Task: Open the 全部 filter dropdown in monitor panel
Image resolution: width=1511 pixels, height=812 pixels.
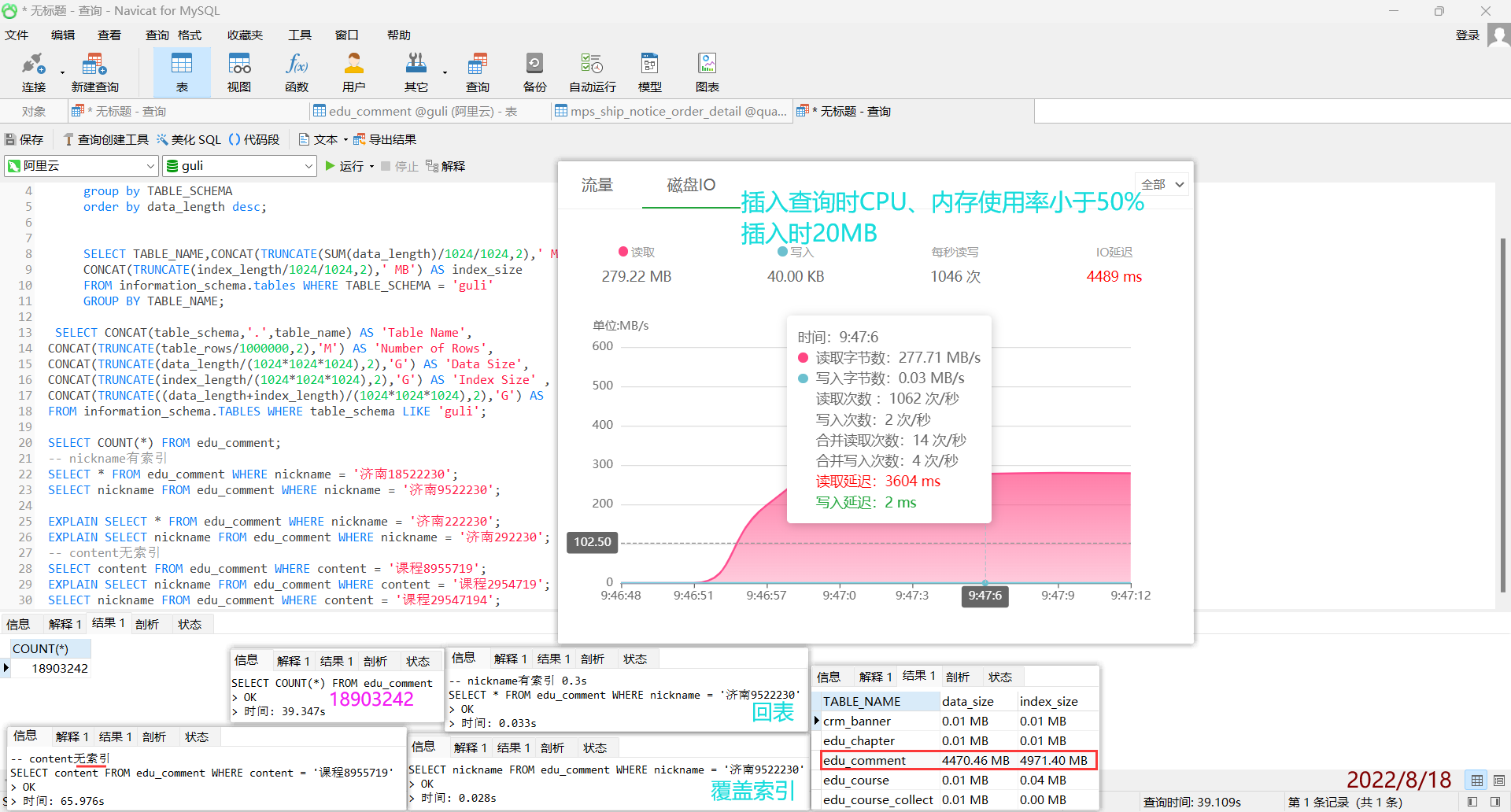Action: click(1162, 184)
